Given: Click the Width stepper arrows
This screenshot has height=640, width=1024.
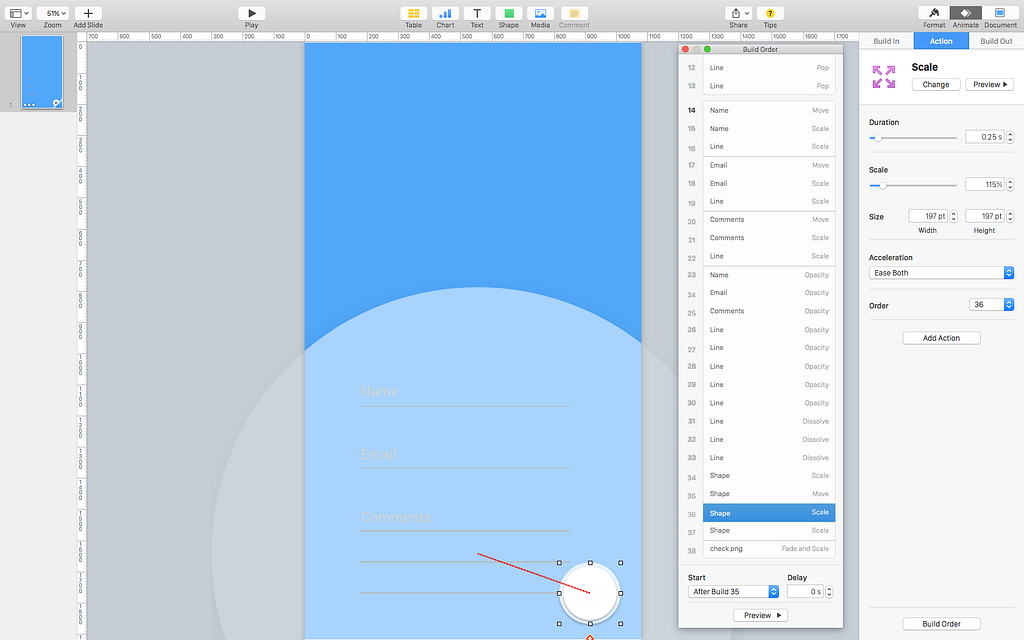Looking at the screenshot, I should [953, 216].
